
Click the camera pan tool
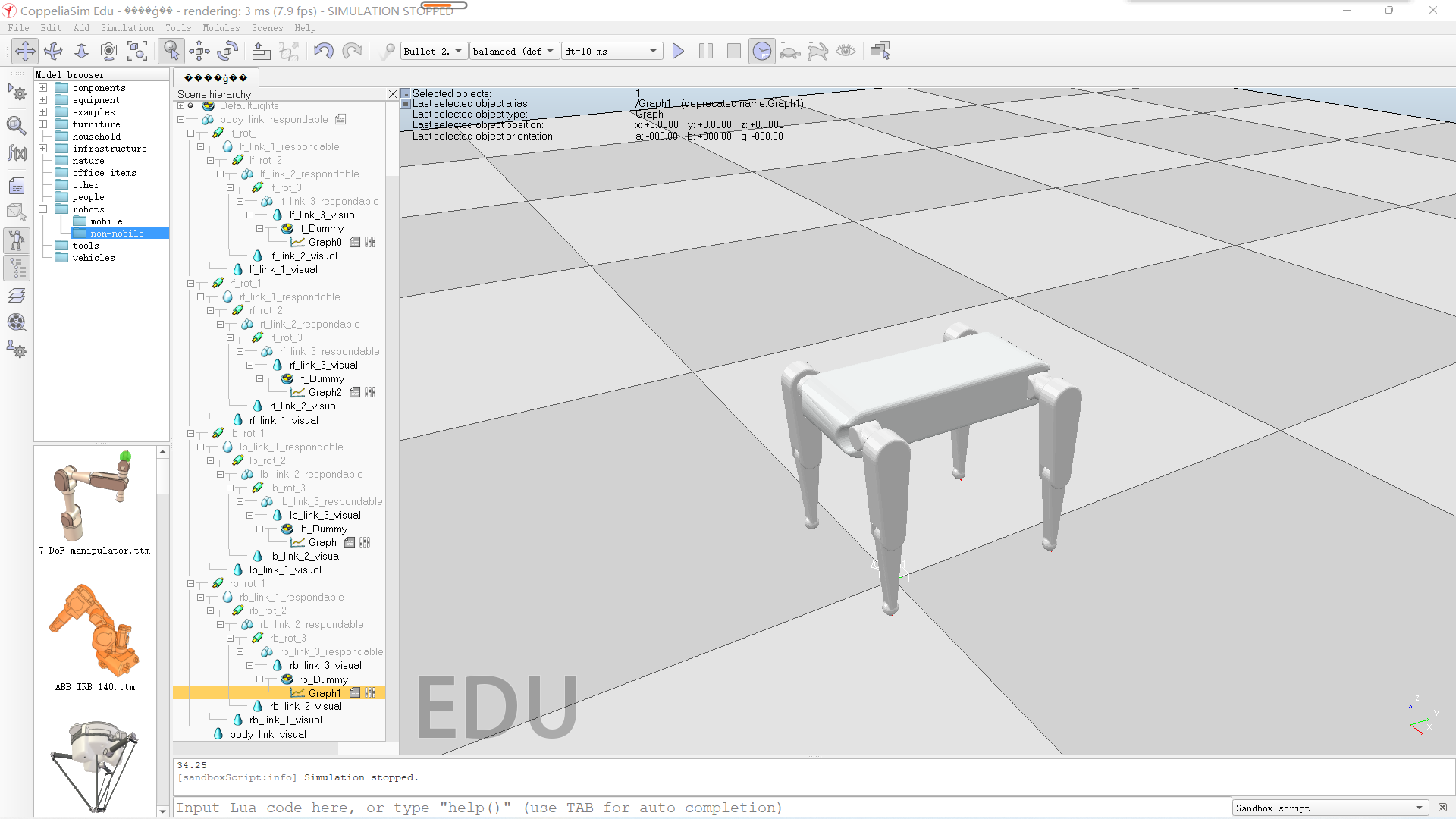coord(25,51)
